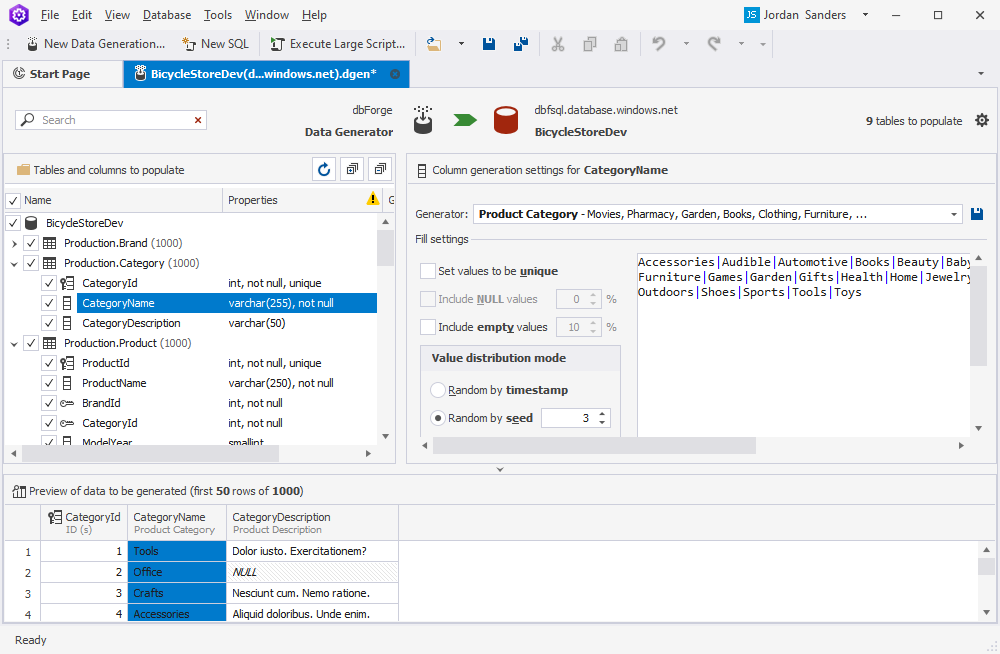
Task: Select Random by seed mode
Action: (x=438, y=418)
